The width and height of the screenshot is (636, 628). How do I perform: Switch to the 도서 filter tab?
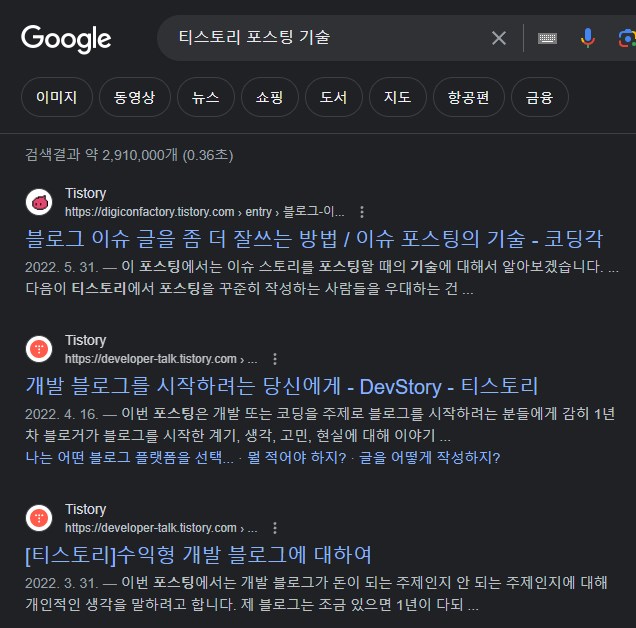(333, 97)
